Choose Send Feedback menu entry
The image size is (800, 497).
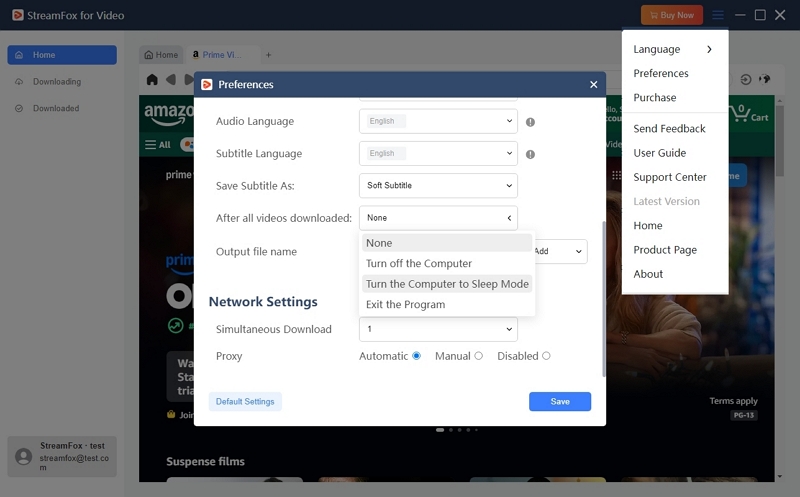(674, 129)
